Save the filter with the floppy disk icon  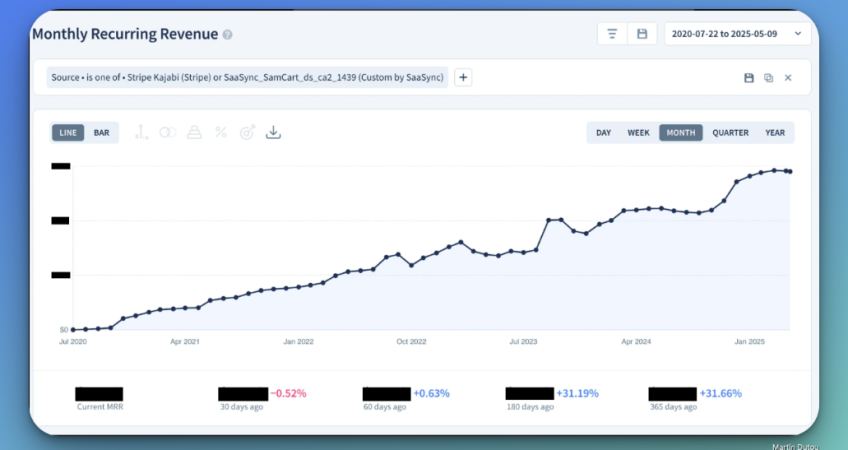click(x=749, y=78)
